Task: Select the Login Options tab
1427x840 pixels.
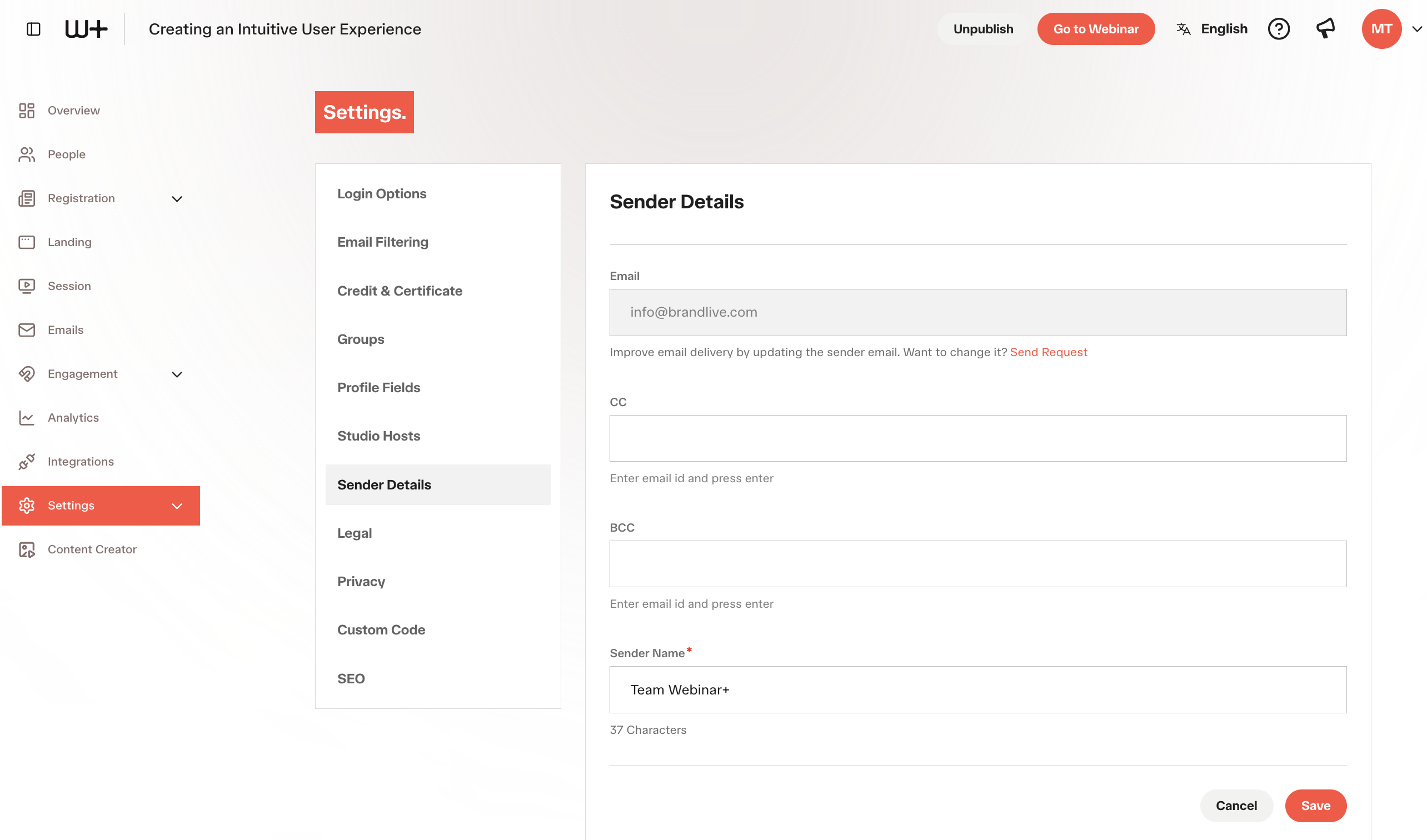Action: click(438, 193)
